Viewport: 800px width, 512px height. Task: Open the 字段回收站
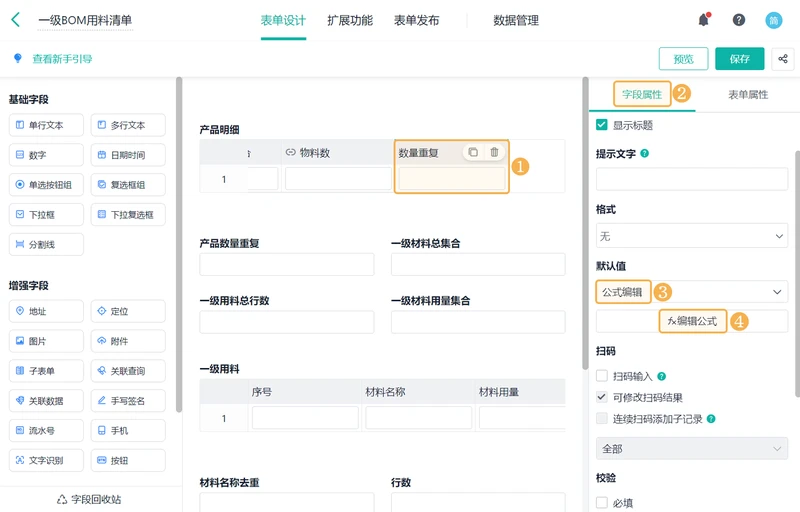point(89,499)
